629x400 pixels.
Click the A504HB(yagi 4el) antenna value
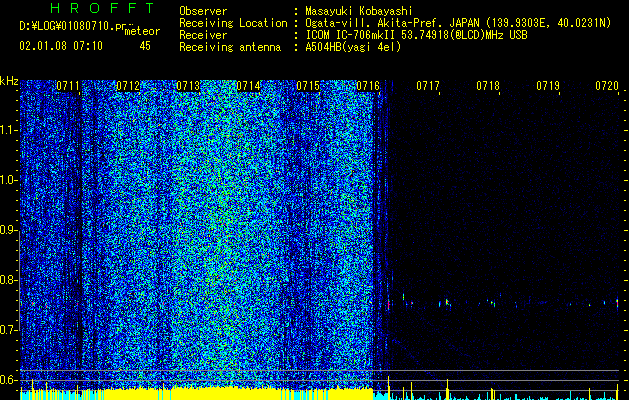(353, 47)
